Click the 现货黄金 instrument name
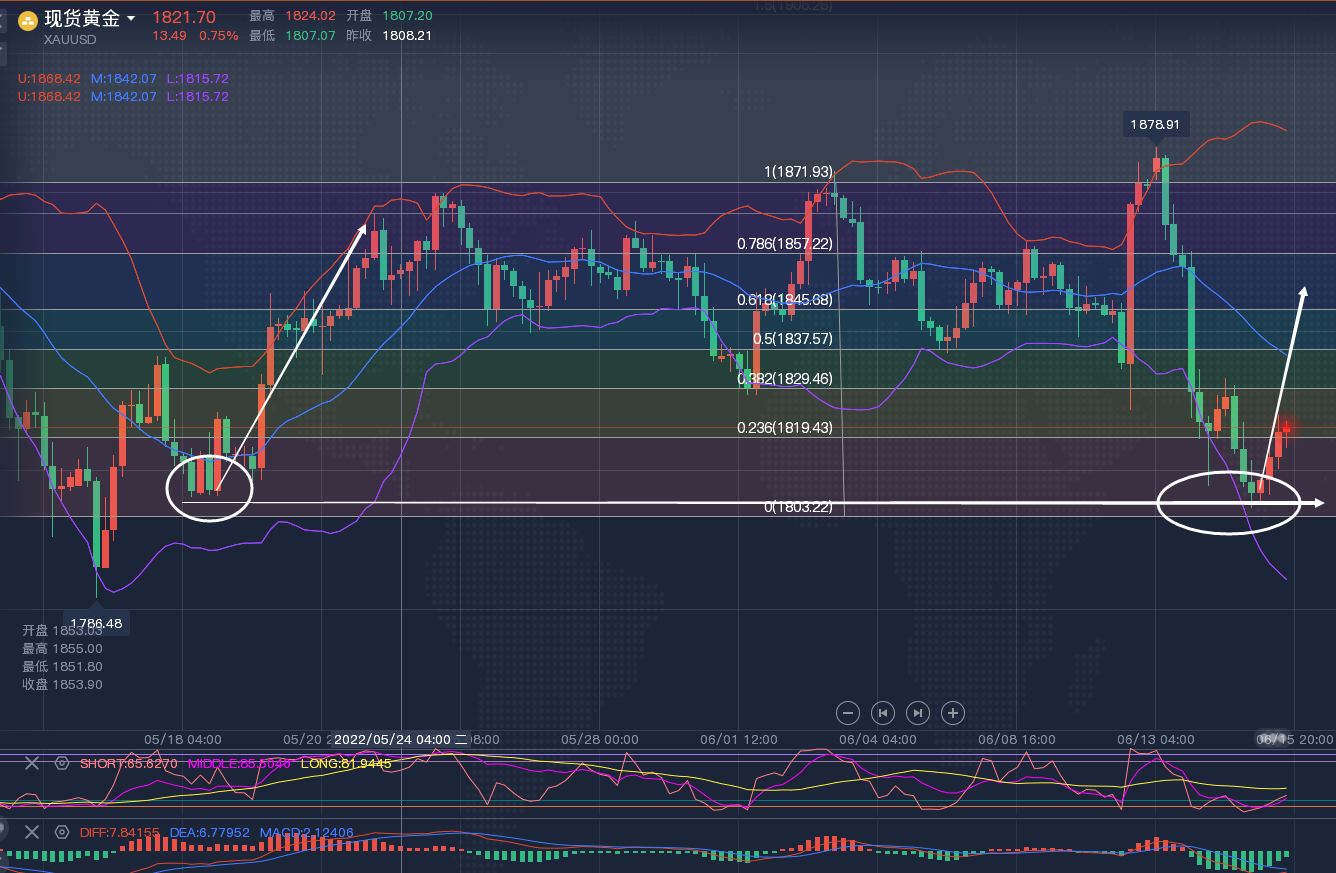This screenshot has width=1336, height=873. click(82, 19)
